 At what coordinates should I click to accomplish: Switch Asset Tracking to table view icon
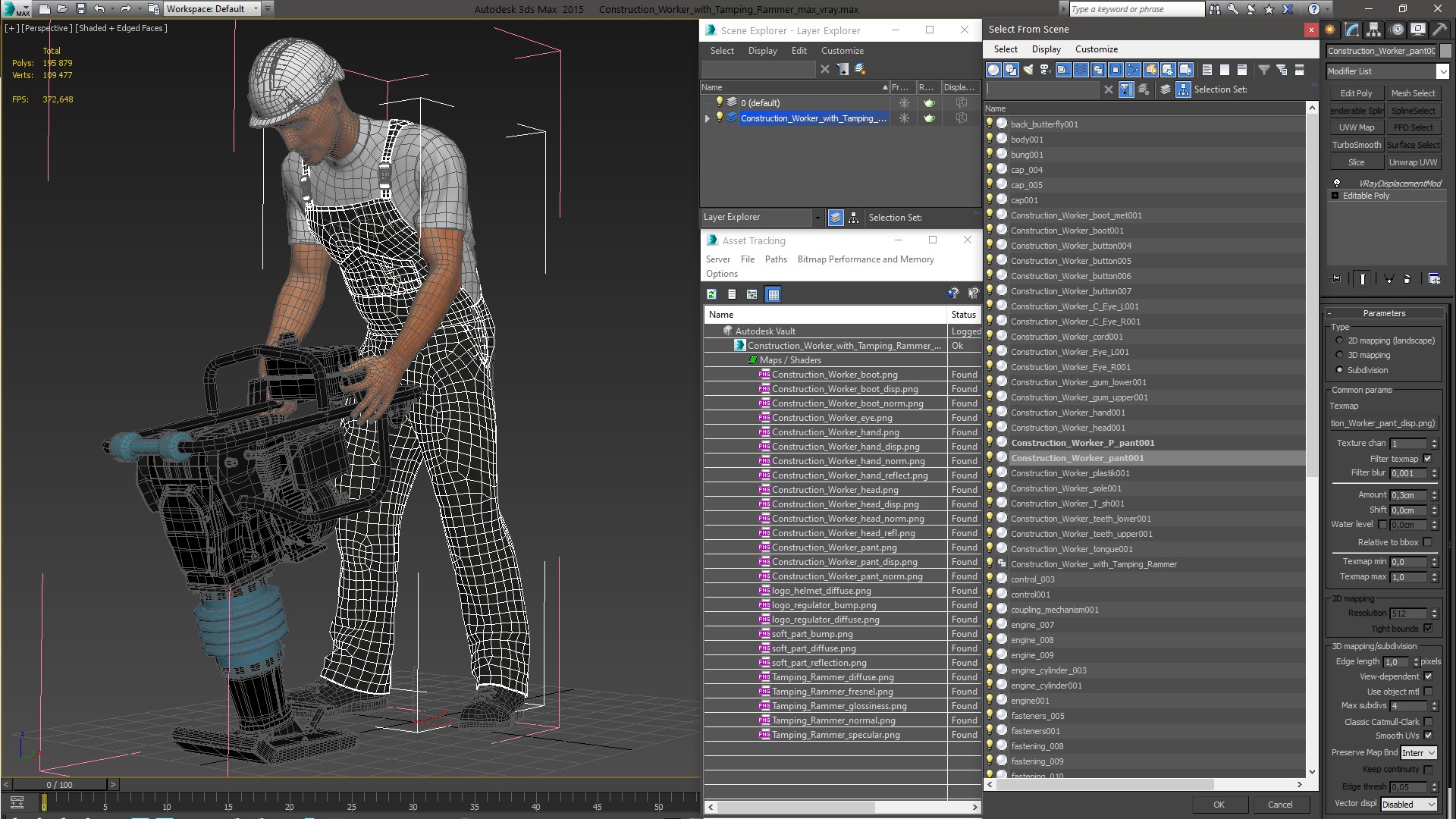pyautogui.click(x=773, y=294)
